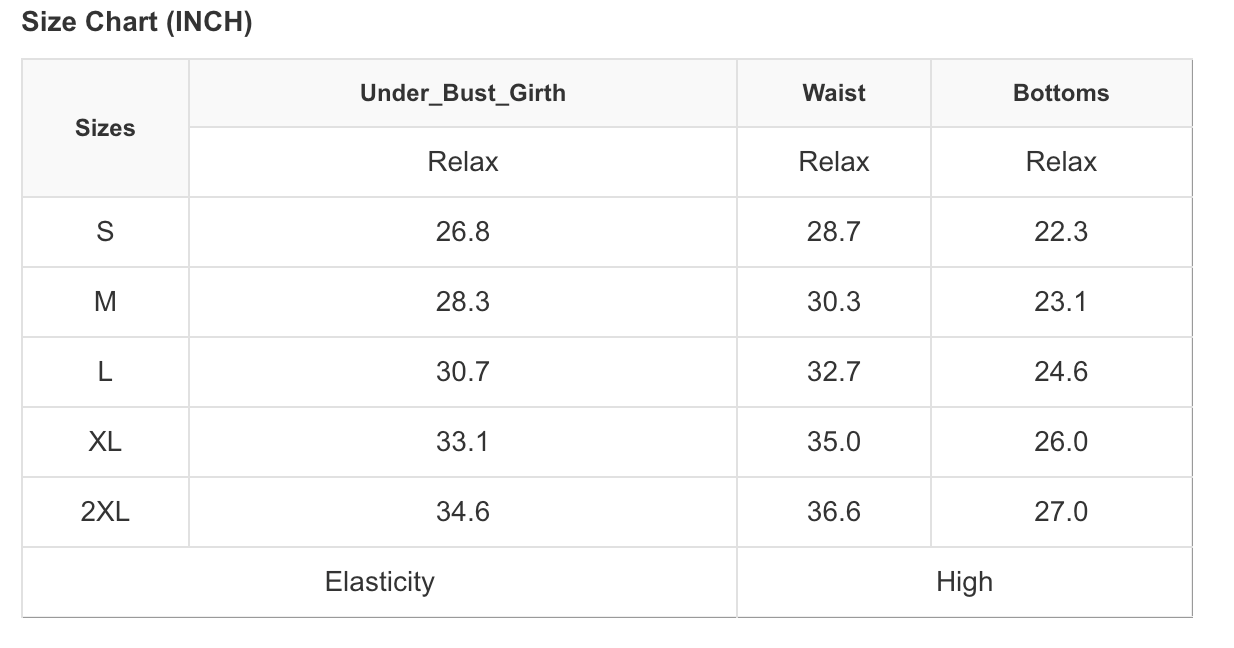Select the size "S" row label

point(105,232)
